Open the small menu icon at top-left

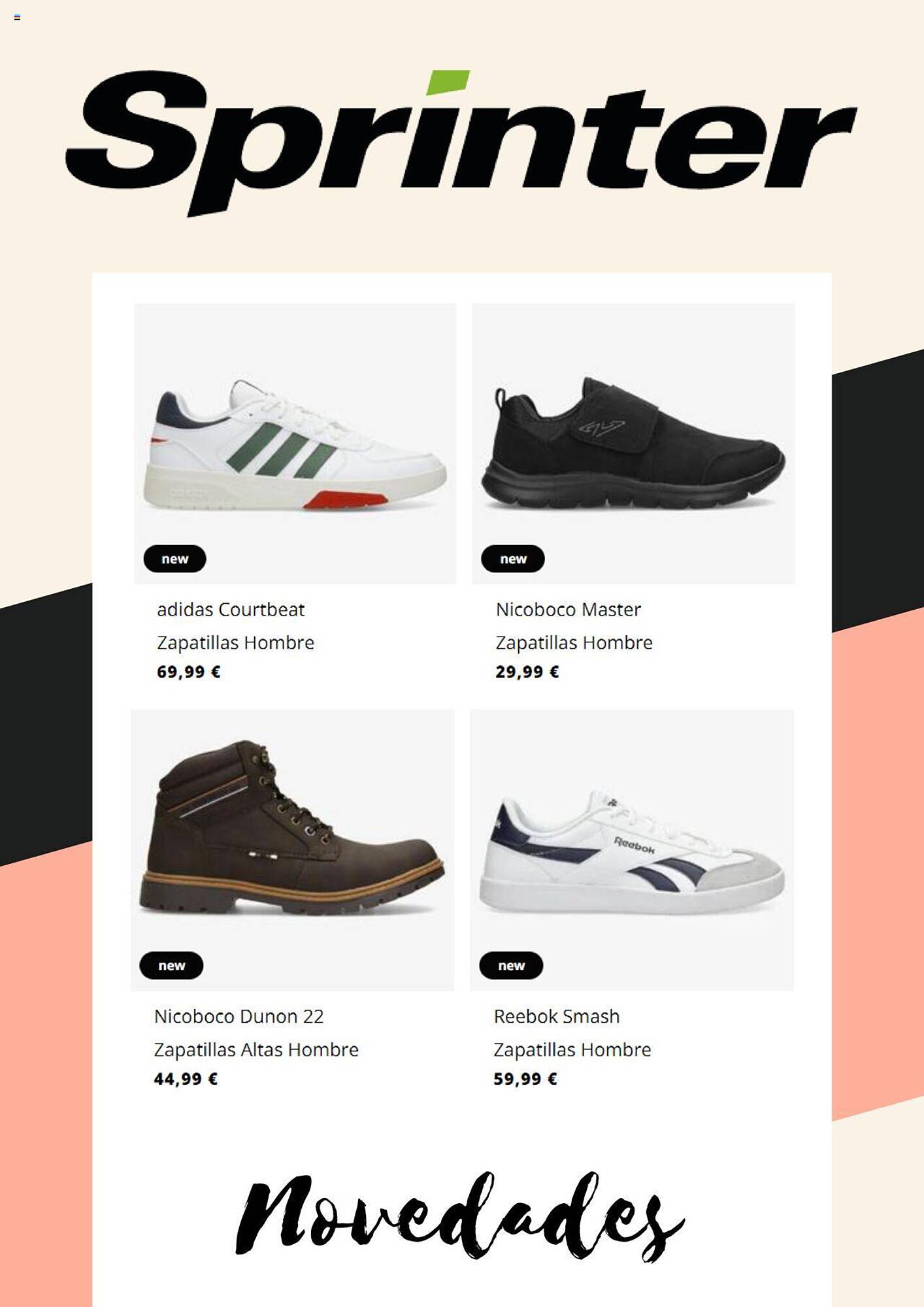coord(17,18)
